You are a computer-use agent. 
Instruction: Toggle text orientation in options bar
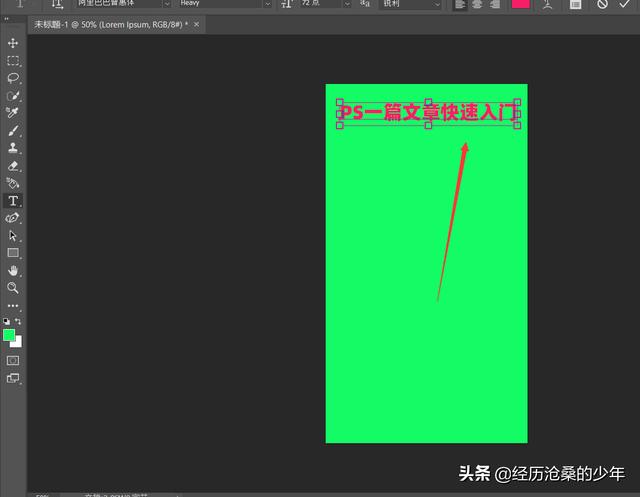tap(57, 4)
